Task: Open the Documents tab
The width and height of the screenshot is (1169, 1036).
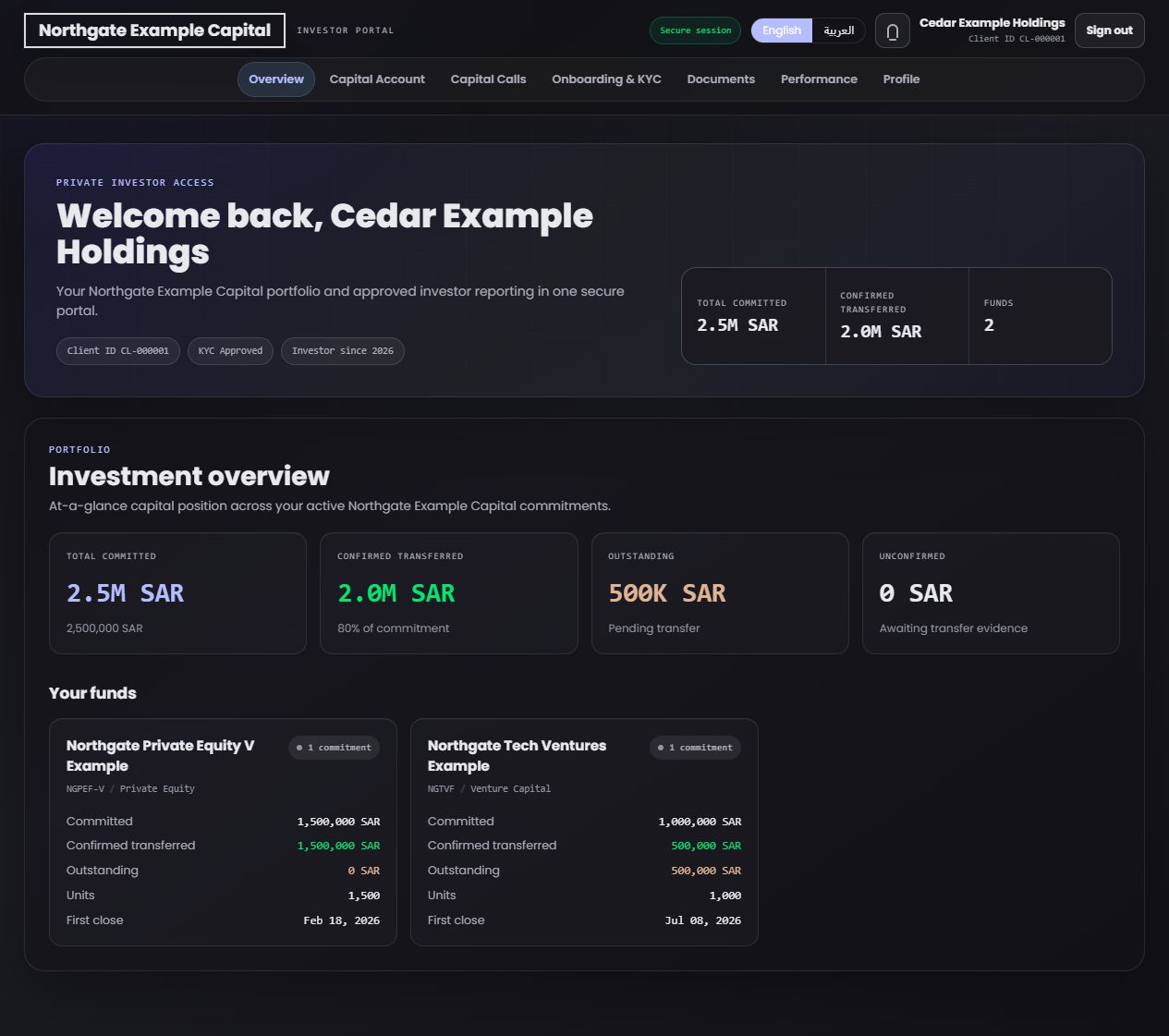Action: click(x=721, y=79)
